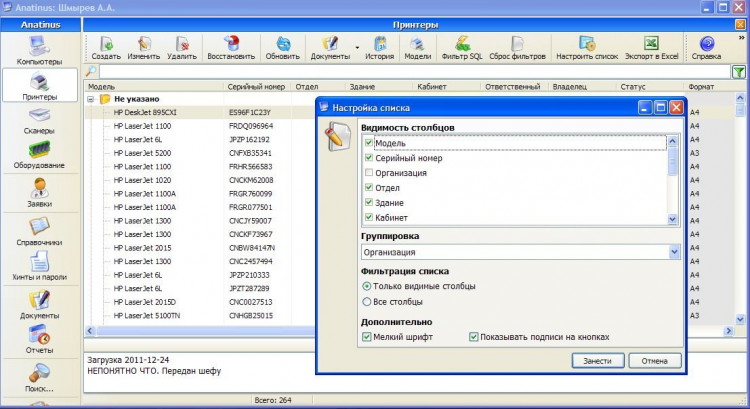Click the Статус column header
The height and width of the screenshot is (409, 750).
[x=650, y=87]
